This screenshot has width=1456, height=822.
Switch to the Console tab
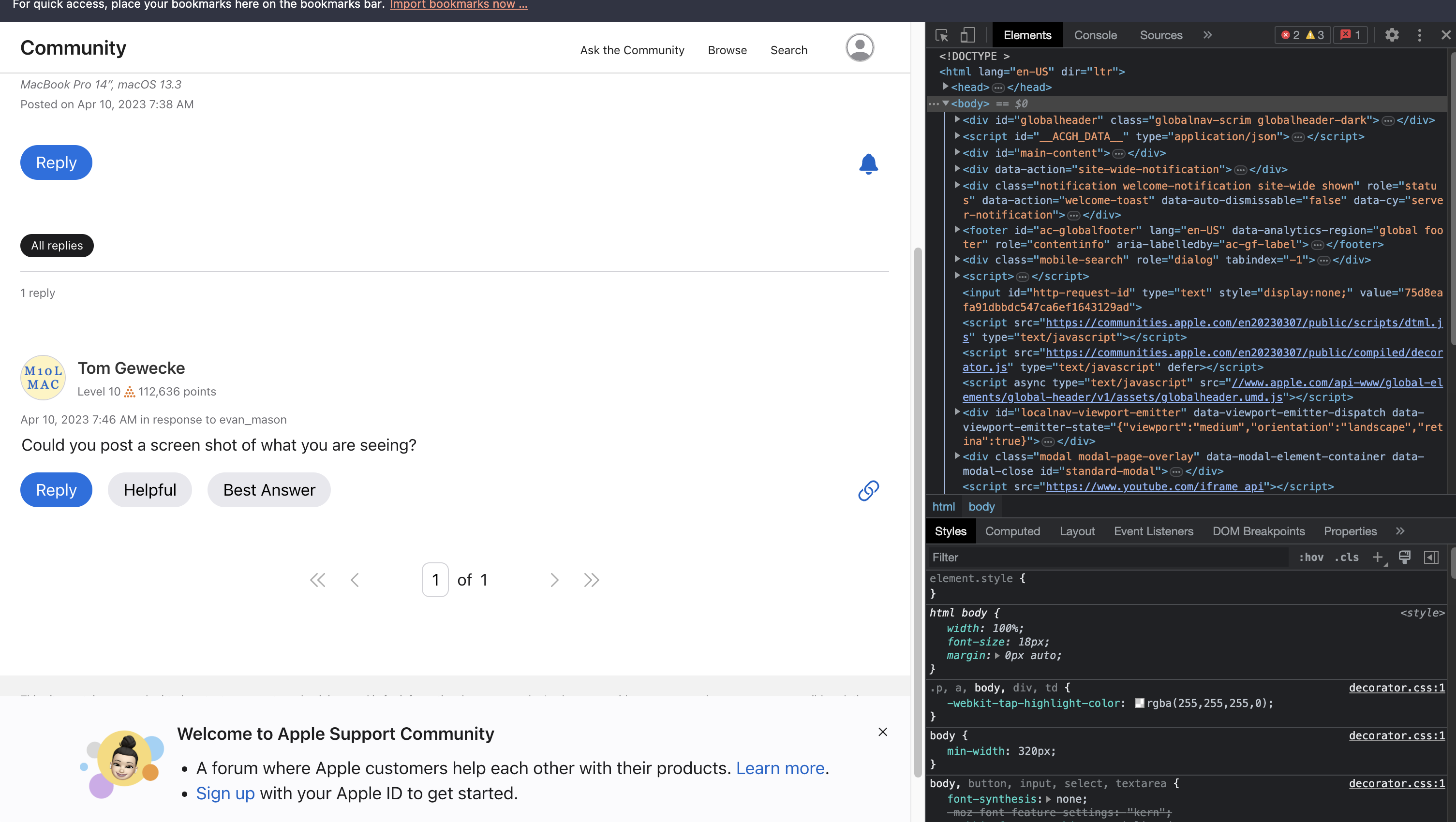pos(1095,35)
